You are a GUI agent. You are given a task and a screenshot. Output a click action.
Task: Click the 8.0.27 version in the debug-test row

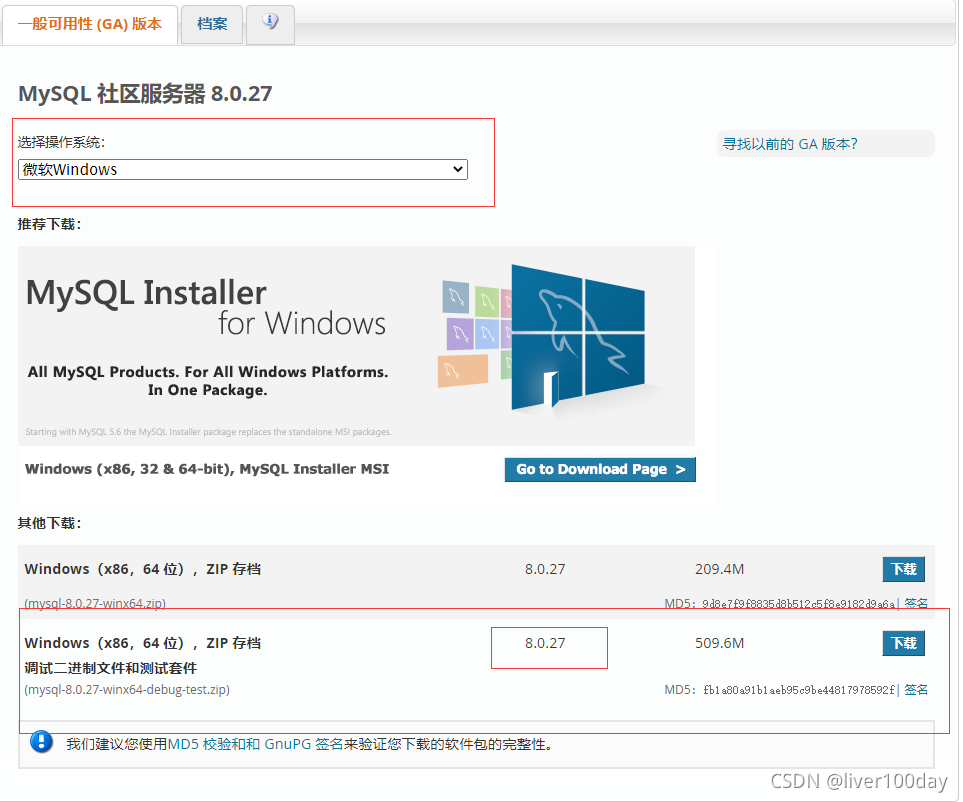pyautogui.click(x=545, y=643)
